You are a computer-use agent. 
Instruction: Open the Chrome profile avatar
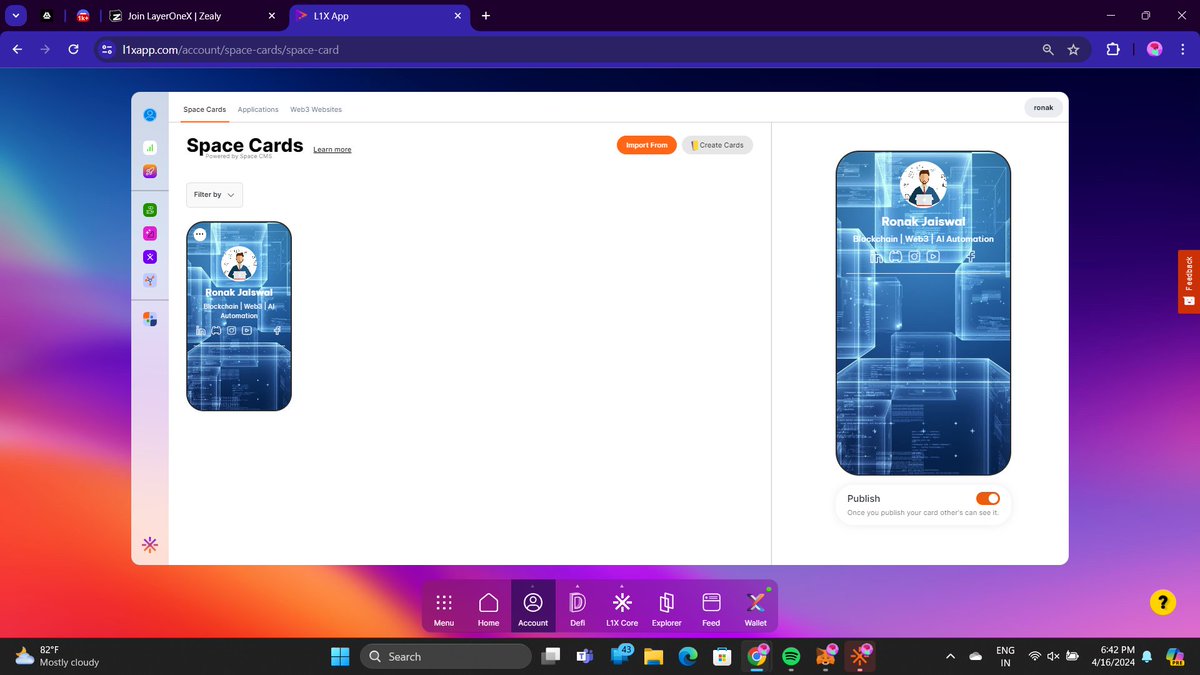(1154, 49)
